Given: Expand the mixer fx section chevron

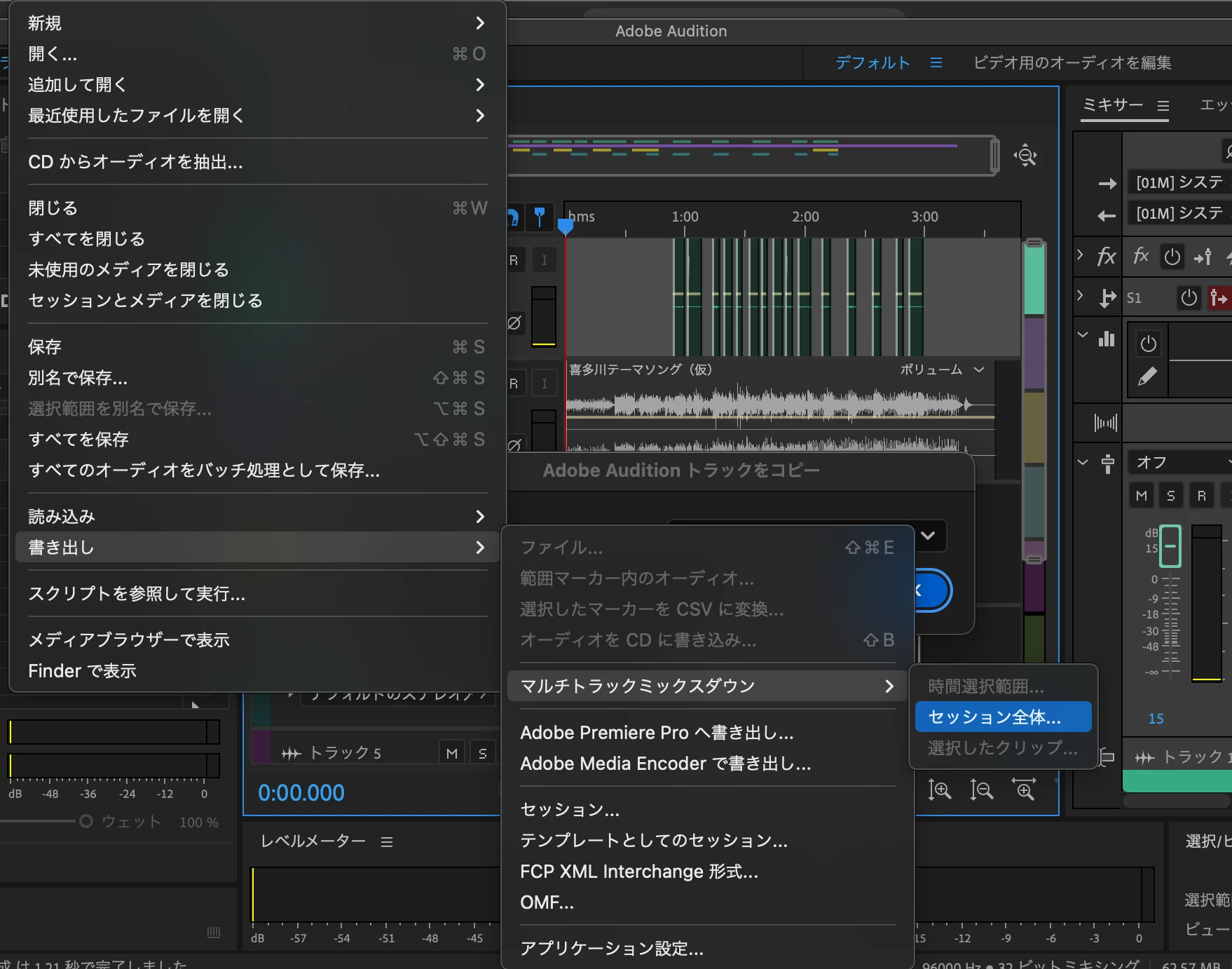Looking at the screenshot, I should (x=1081, y=255).
